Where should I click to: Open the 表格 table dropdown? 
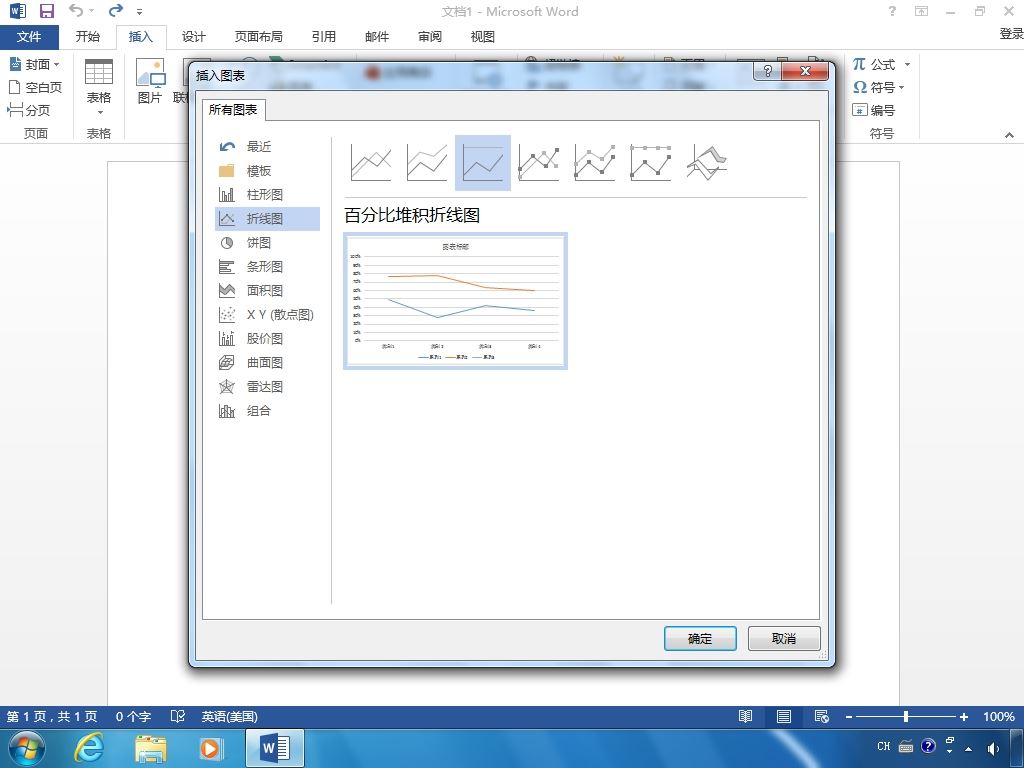click(x=99, y=87)
